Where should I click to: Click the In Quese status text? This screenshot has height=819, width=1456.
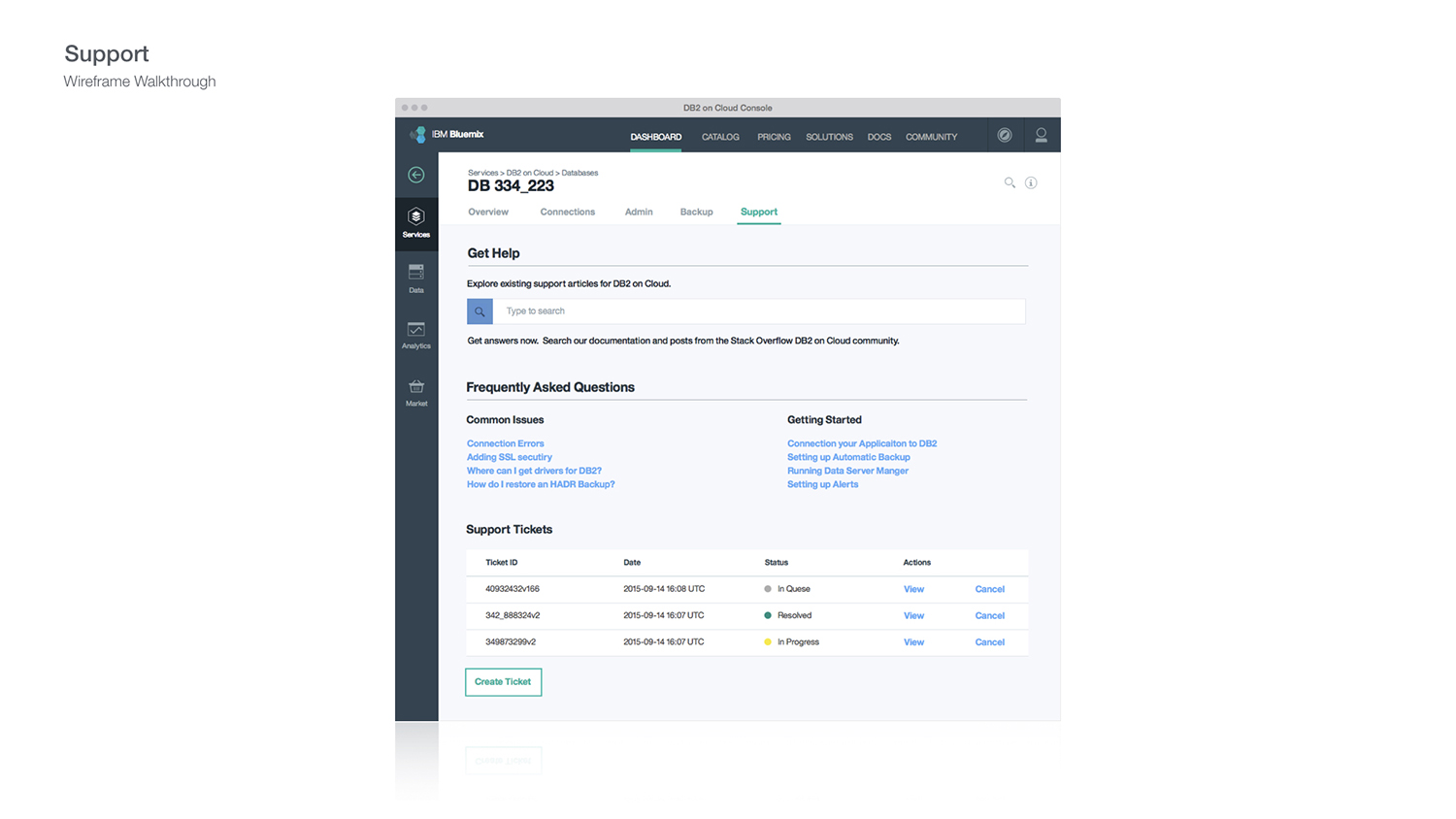click(793, 589)
